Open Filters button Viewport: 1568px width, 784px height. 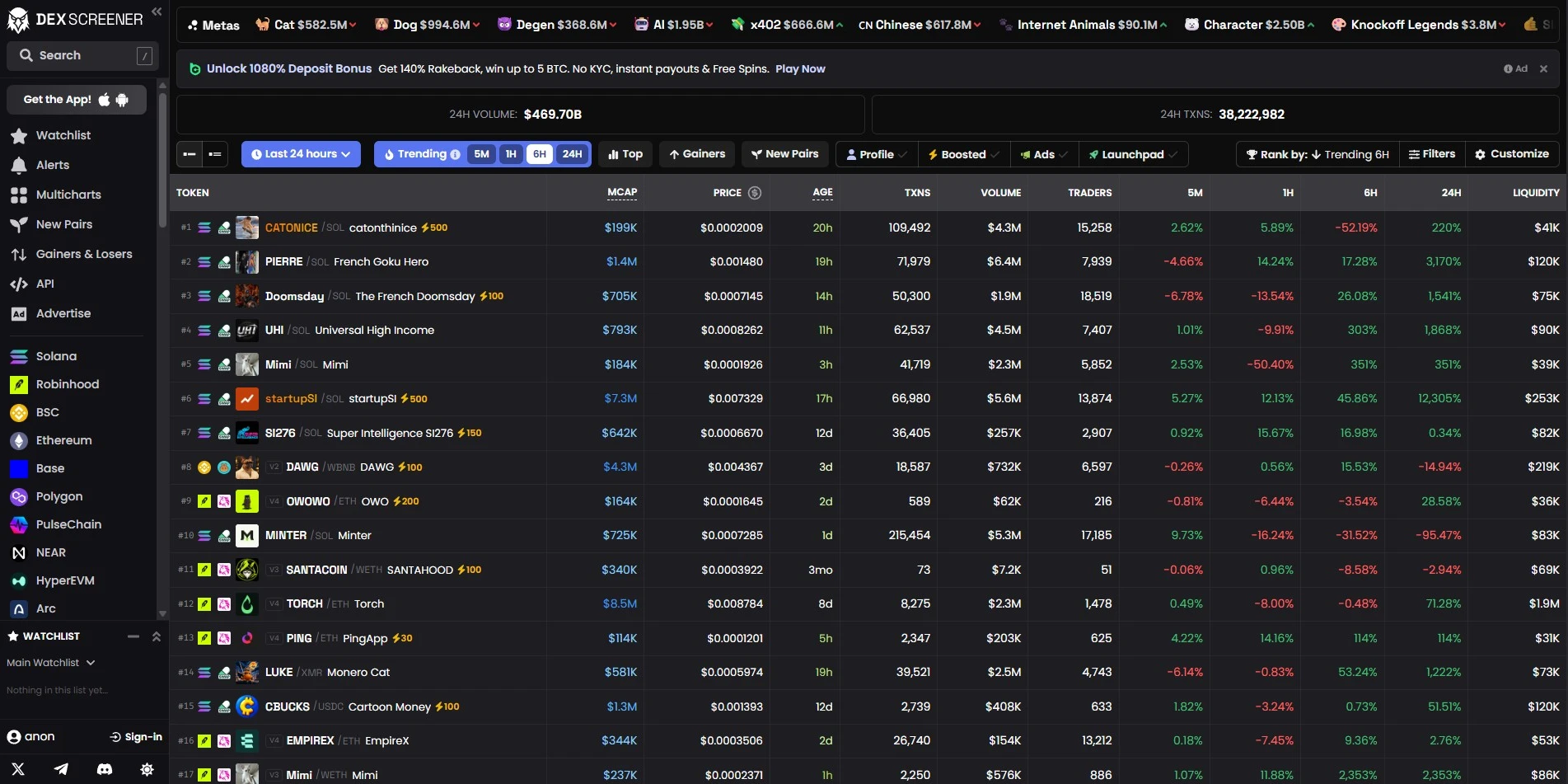coord(1432,154)
